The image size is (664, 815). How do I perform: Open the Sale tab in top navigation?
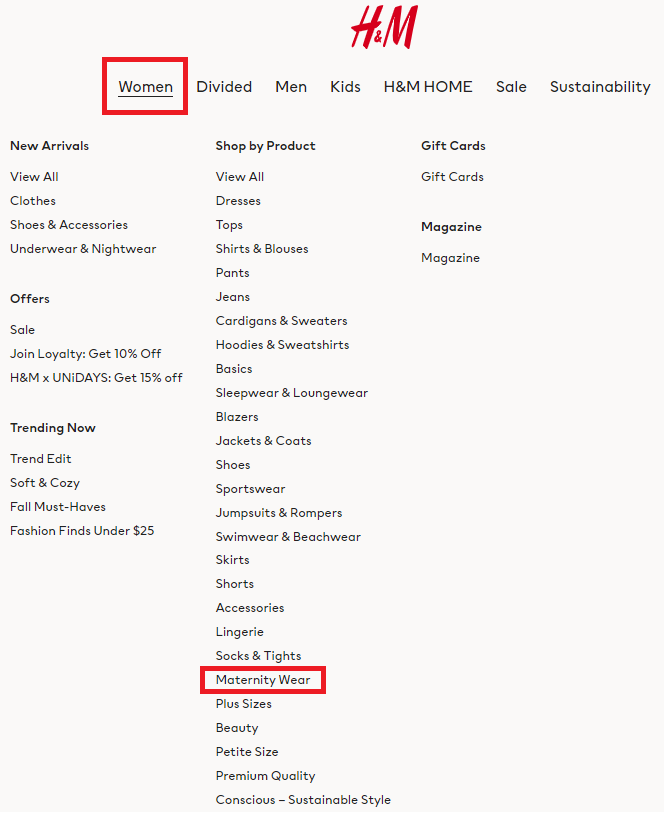tap(511, 87)
